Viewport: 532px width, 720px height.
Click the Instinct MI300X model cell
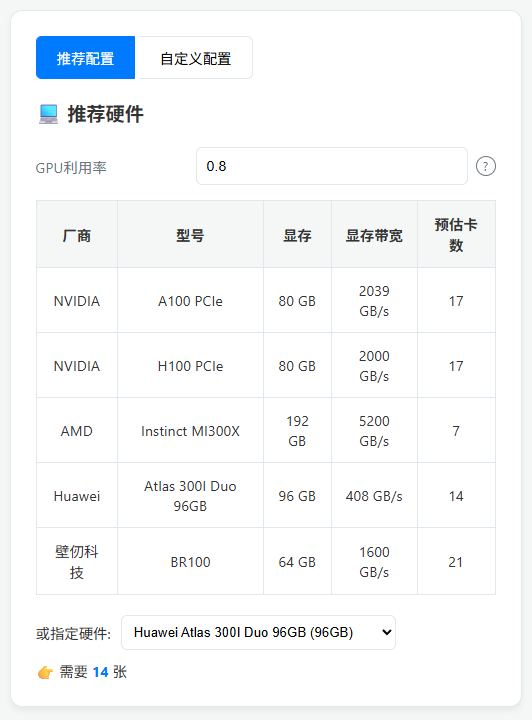coord(190,431)
